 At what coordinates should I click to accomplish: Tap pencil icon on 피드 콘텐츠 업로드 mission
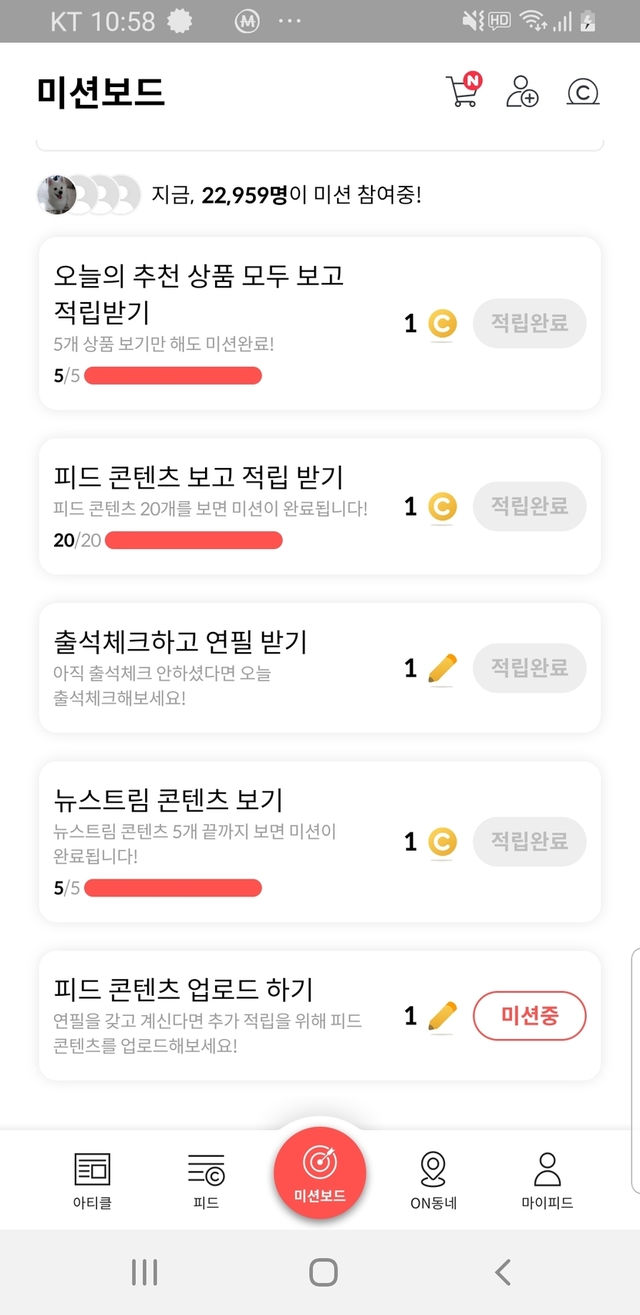point(441,1016)
